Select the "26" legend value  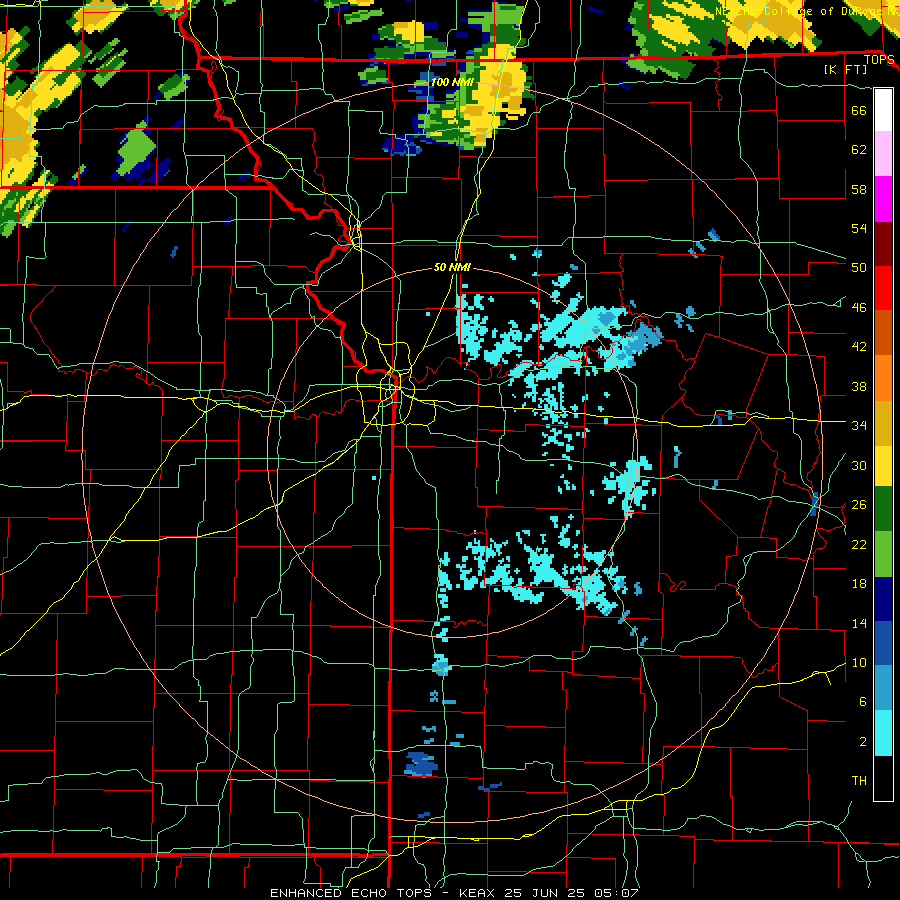tap(859, 505)
